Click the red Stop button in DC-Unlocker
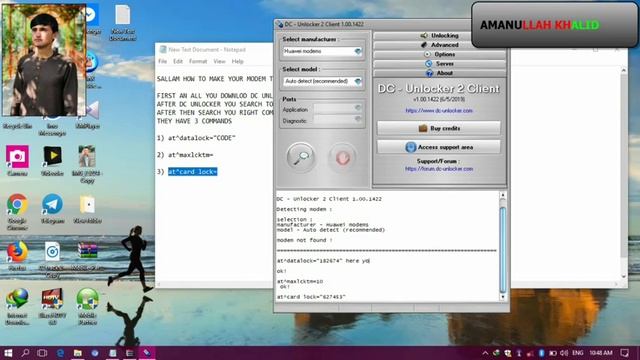Viewport: 640px width, 360px height. pyautogui.click(x=342, y=157)
